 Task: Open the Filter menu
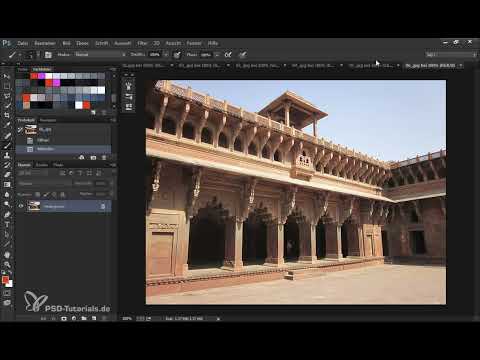click(x=142, y=43)
